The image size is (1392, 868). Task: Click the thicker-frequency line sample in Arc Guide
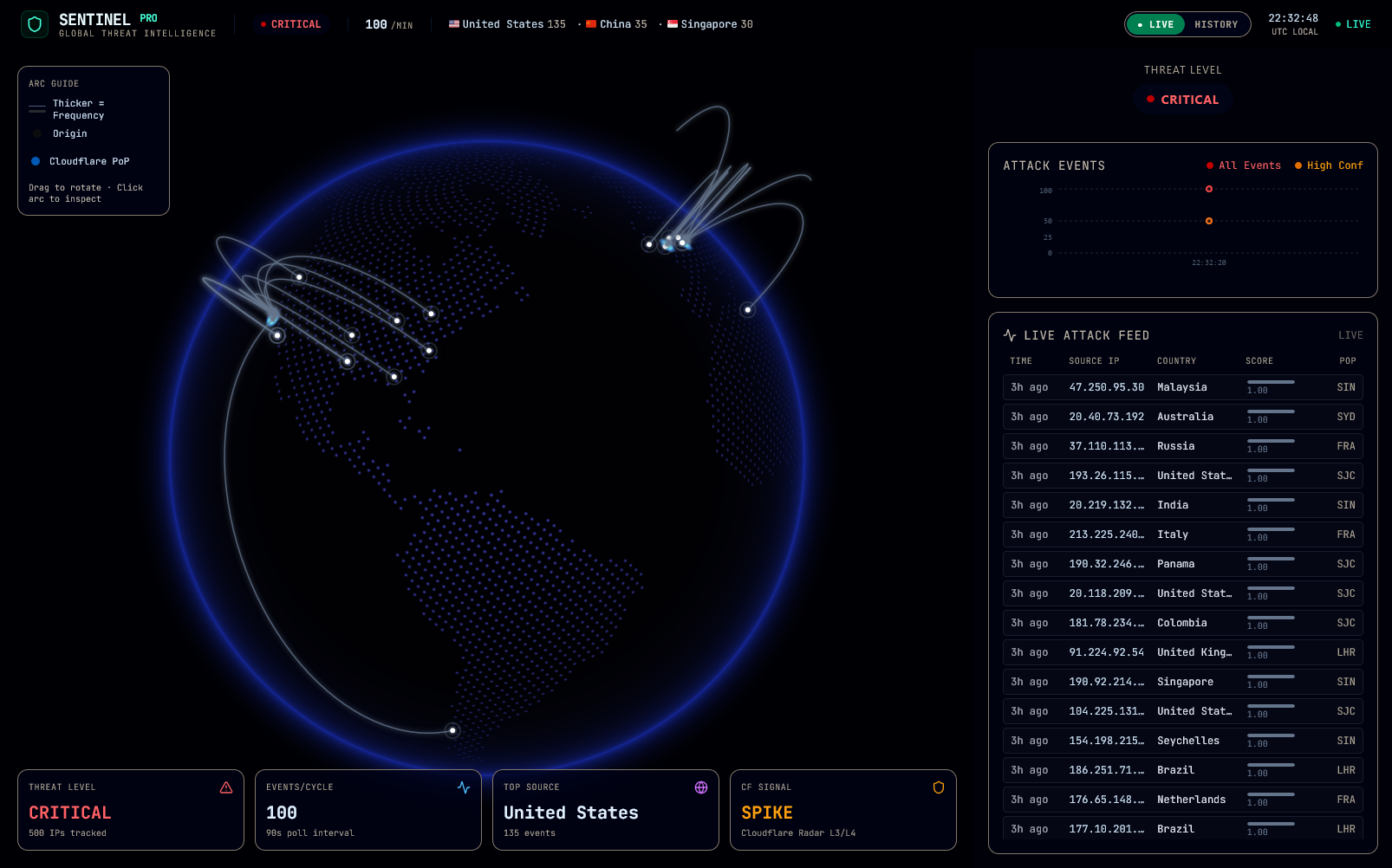click(x=37, y=109)
